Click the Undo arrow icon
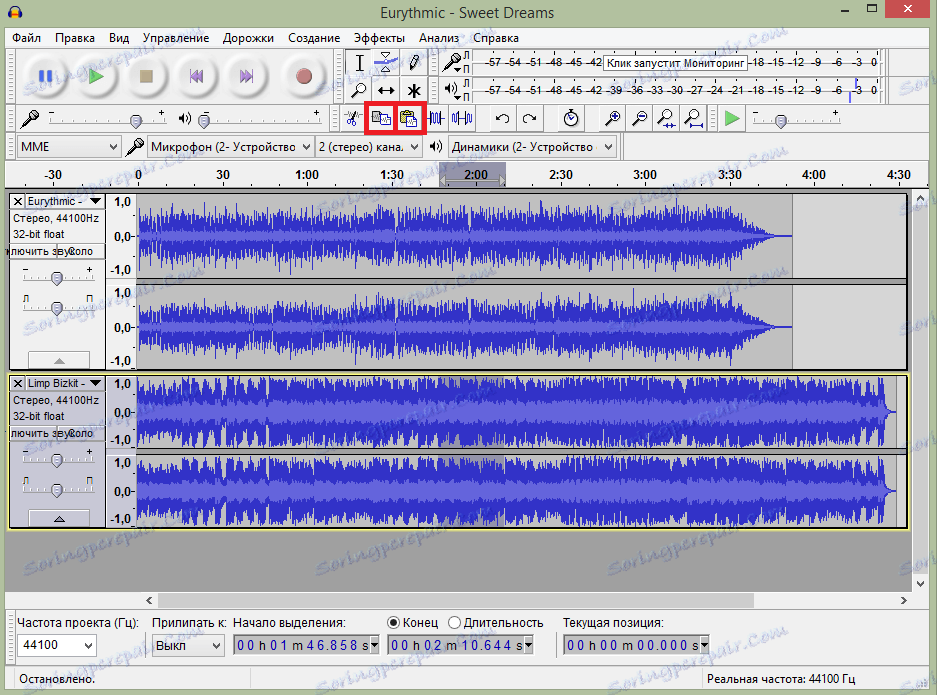The width and height of the screenshot is (937, 695). pos(500,118)
